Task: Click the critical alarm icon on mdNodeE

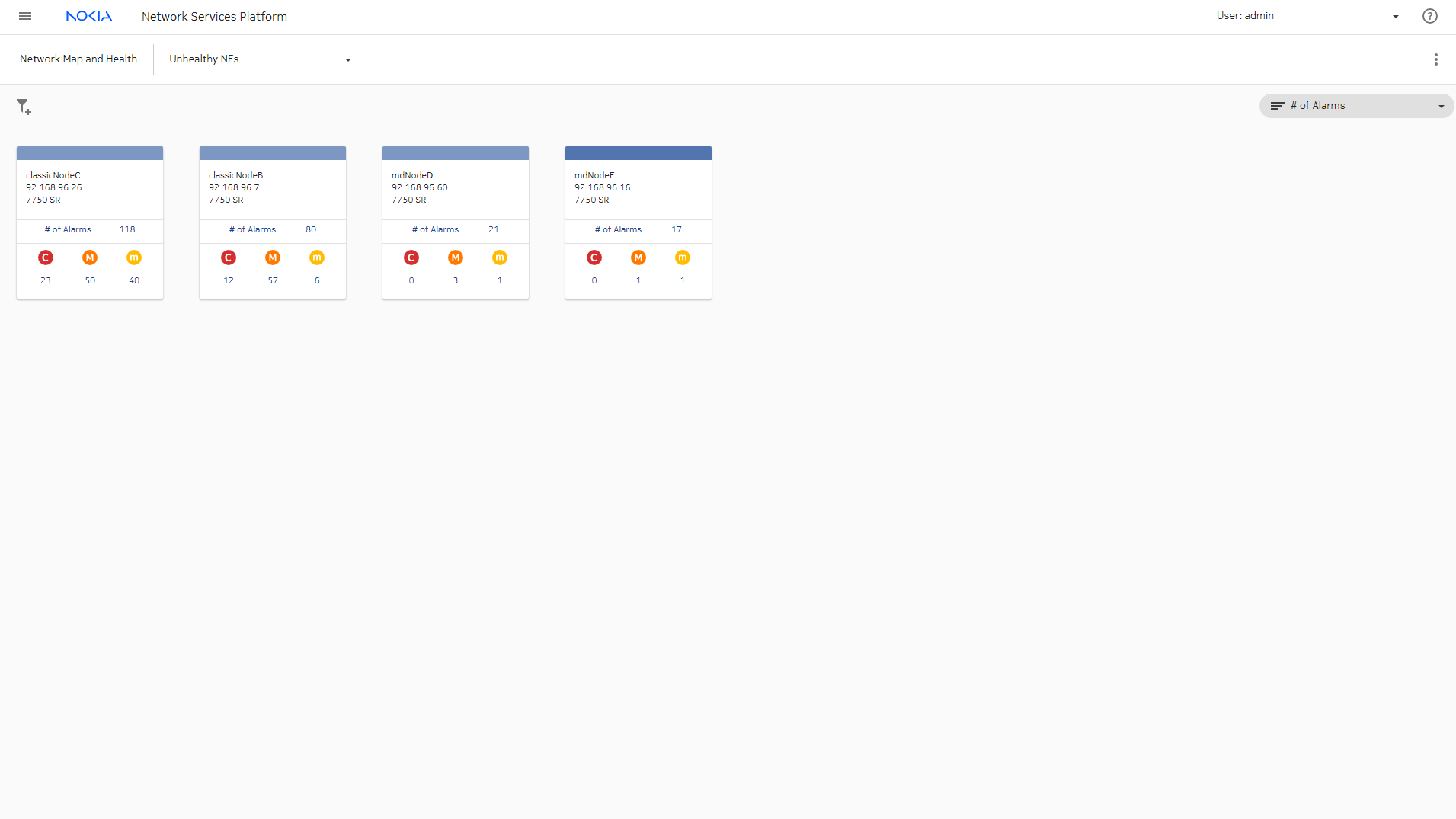Action: 594,258
